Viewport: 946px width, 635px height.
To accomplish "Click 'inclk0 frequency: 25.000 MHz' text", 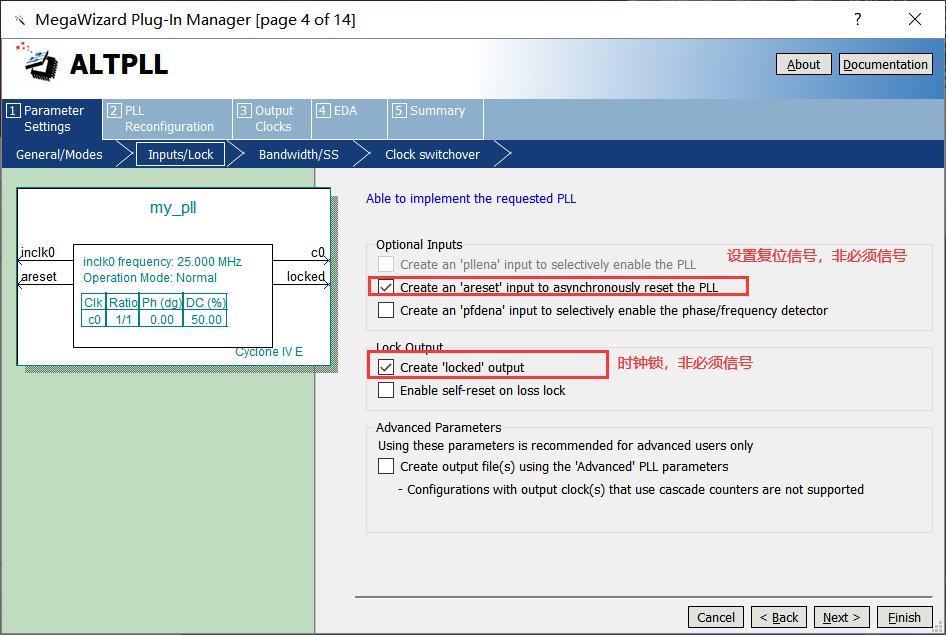I will tap(162, 262).
